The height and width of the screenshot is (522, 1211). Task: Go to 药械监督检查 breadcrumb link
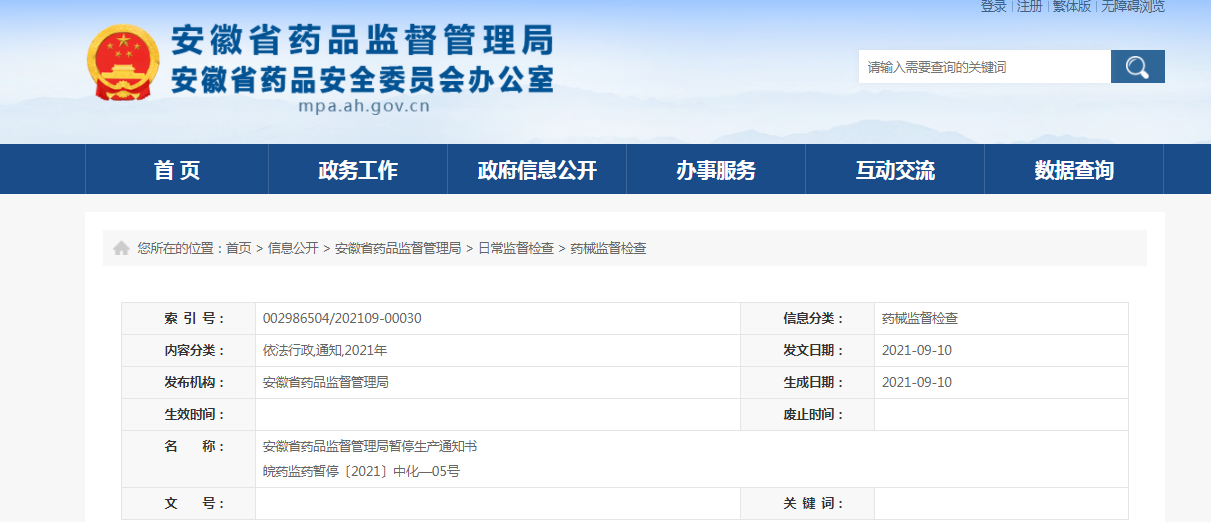click(x=609, y=248)
